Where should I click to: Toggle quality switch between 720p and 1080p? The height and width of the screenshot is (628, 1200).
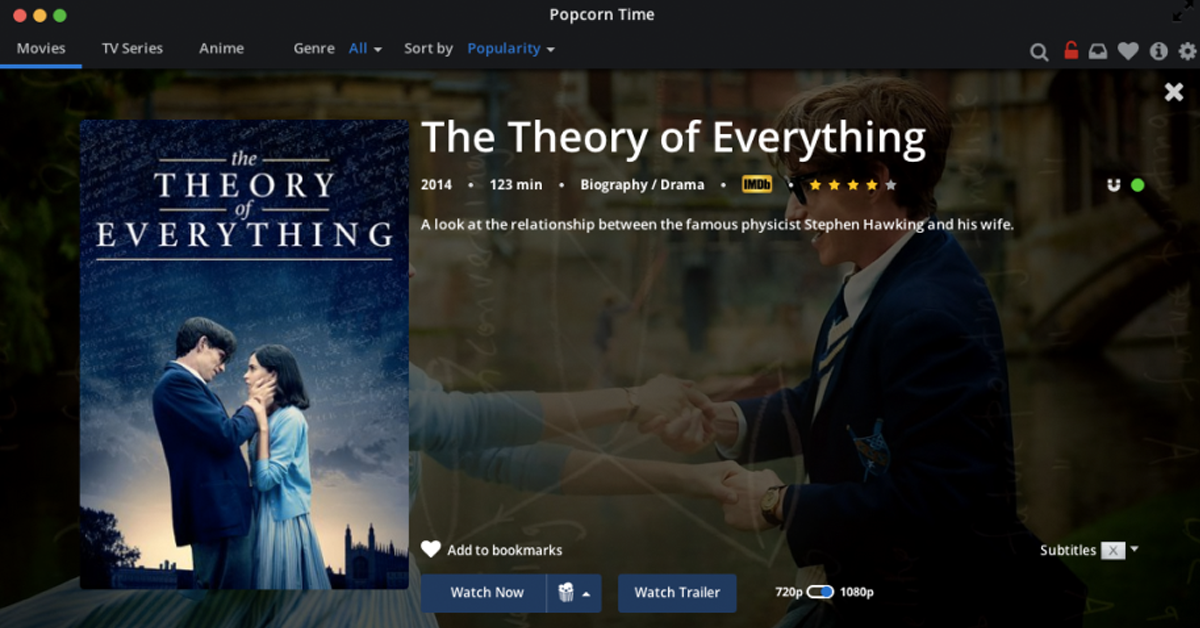[820, 592]
